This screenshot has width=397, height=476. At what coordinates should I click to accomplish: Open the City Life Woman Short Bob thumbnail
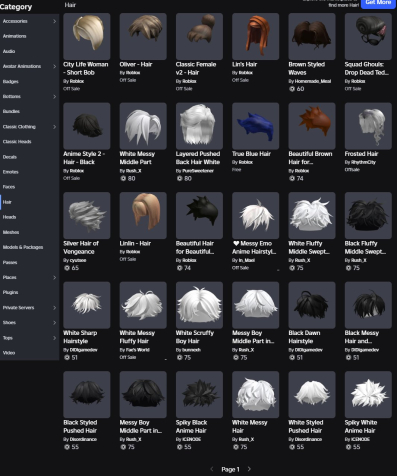87,37
